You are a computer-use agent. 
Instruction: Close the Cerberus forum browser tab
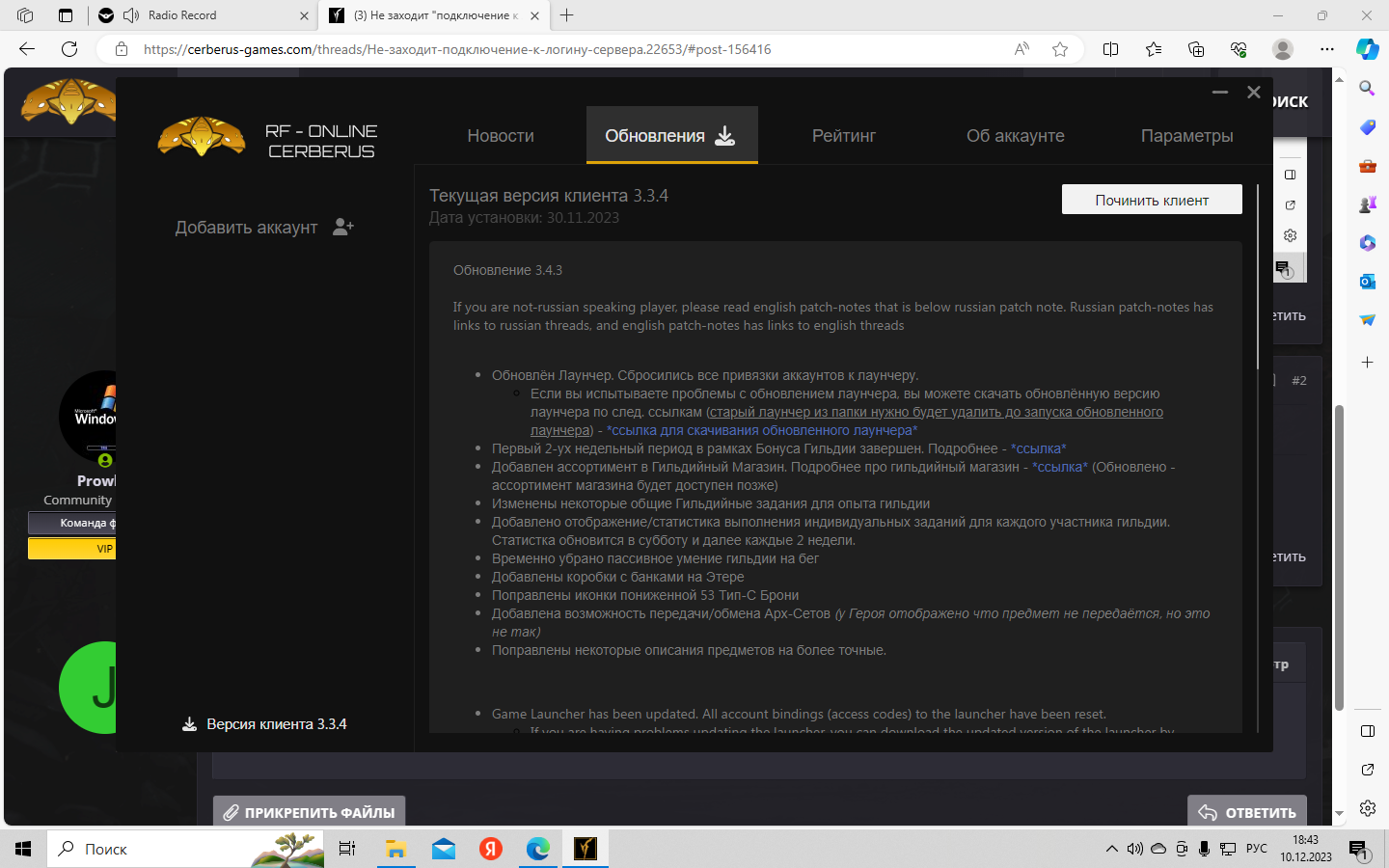click(532, 15)
